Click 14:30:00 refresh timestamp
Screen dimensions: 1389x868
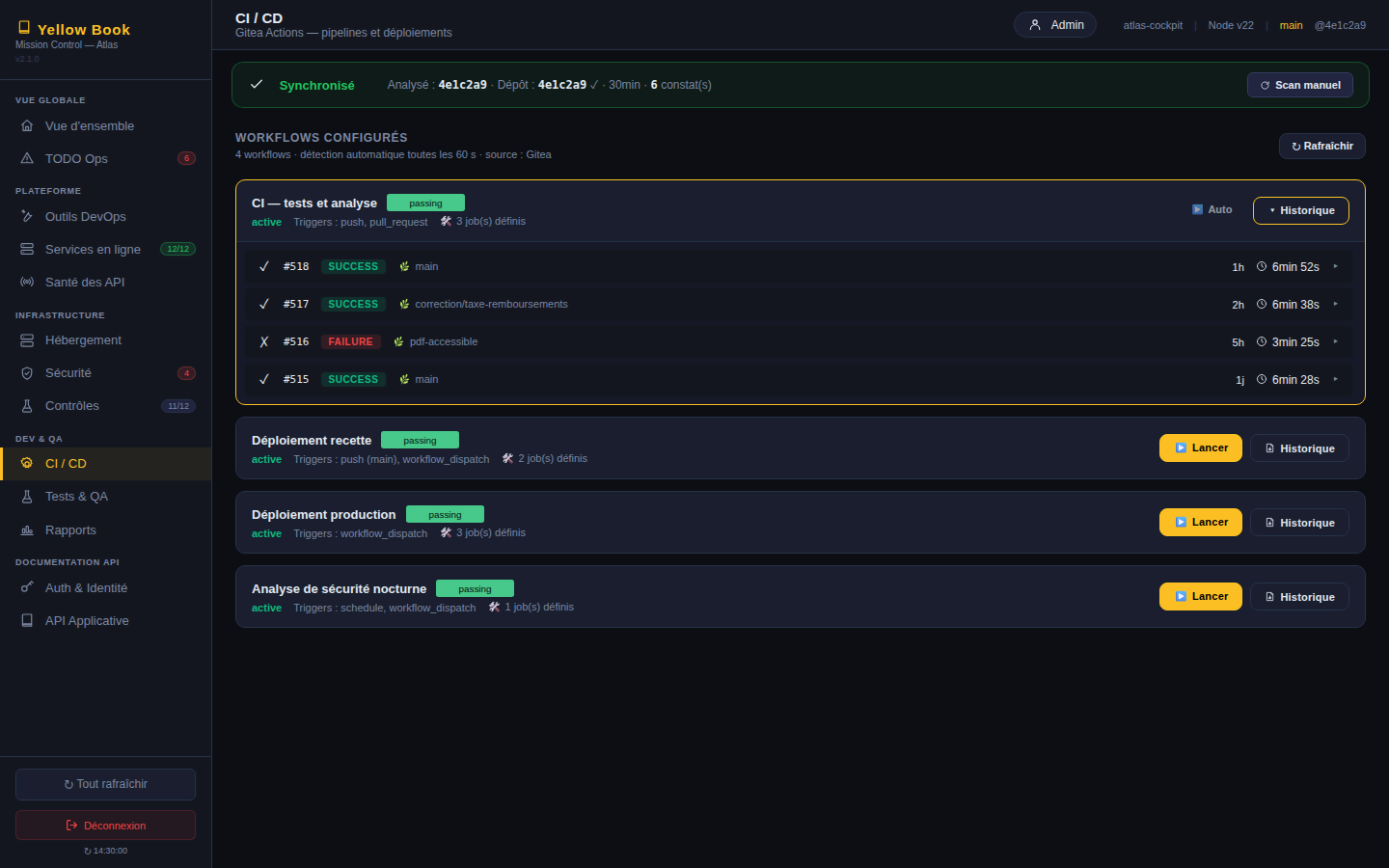coord(106,851)
